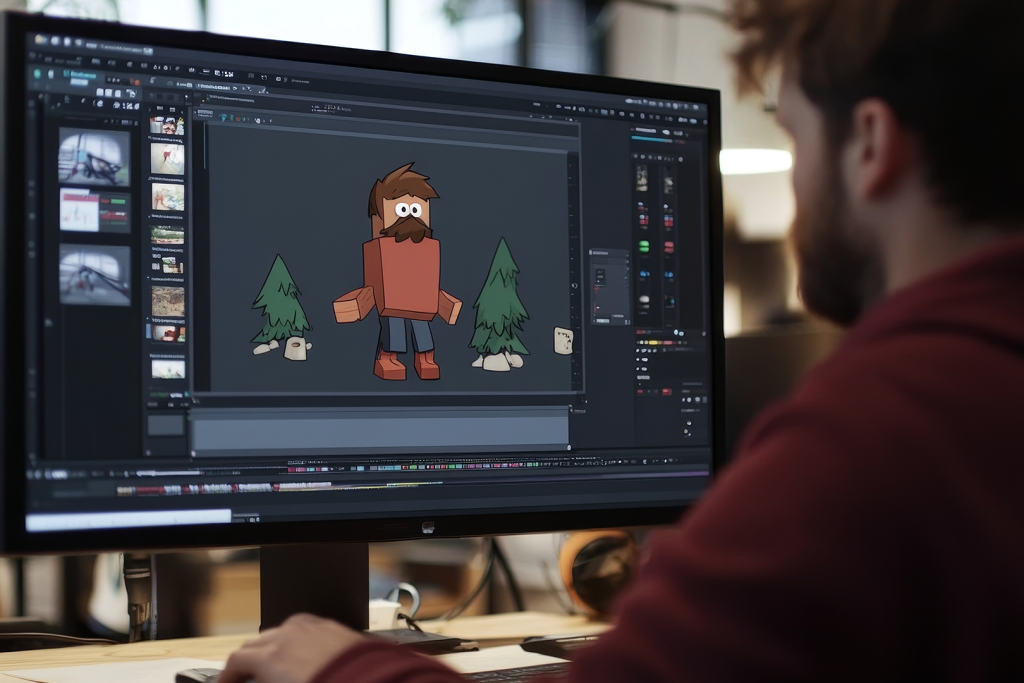
Task: Open the top preview thumbnail in left panel
Action: point(93,157)
